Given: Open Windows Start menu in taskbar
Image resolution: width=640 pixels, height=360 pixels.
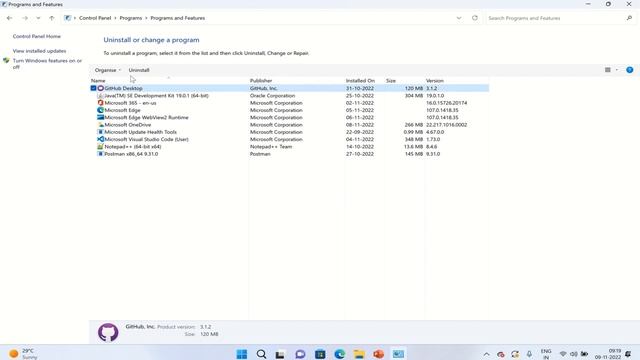Looking at the screenshot, I should click(242, 354).
